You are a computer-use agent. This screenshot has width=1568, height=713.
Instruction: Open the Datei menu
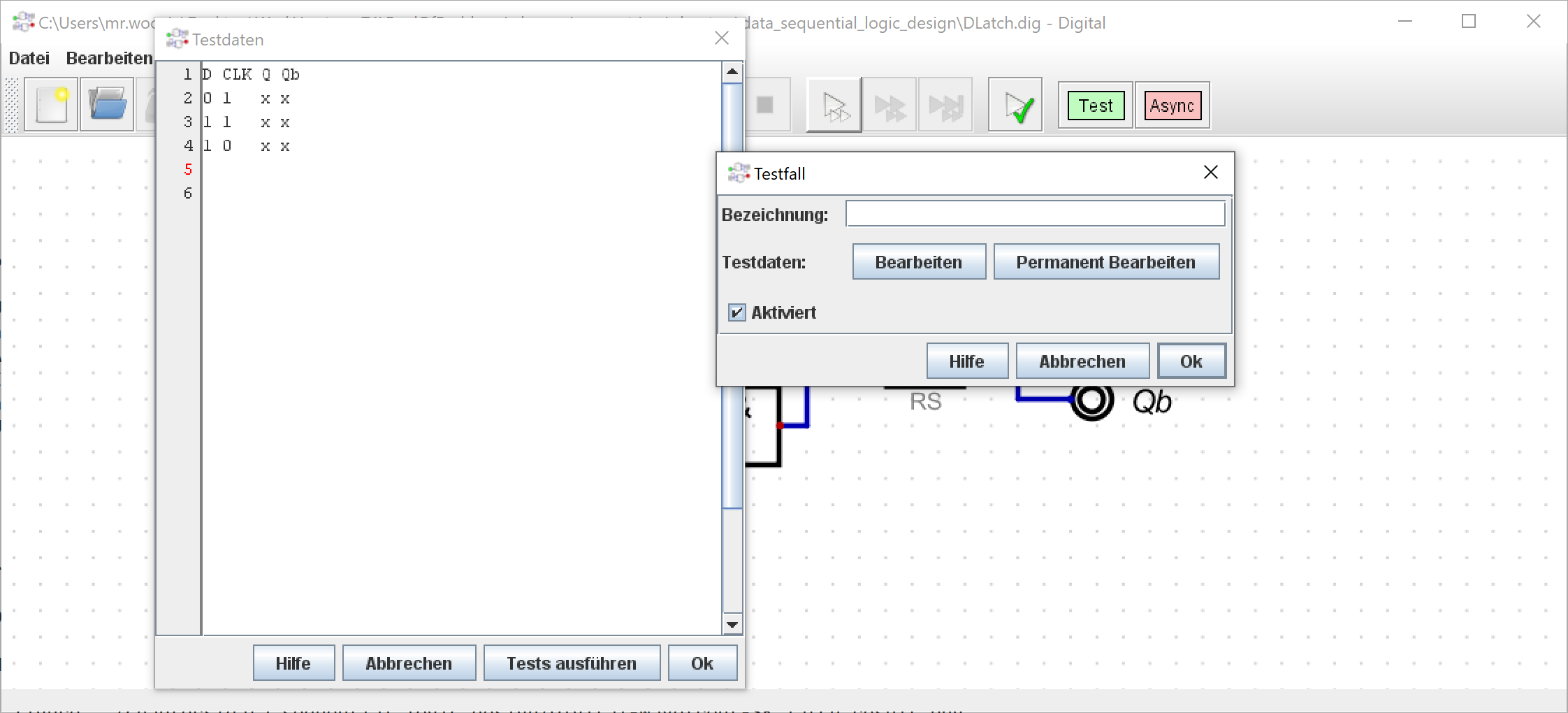coord(29,58)
